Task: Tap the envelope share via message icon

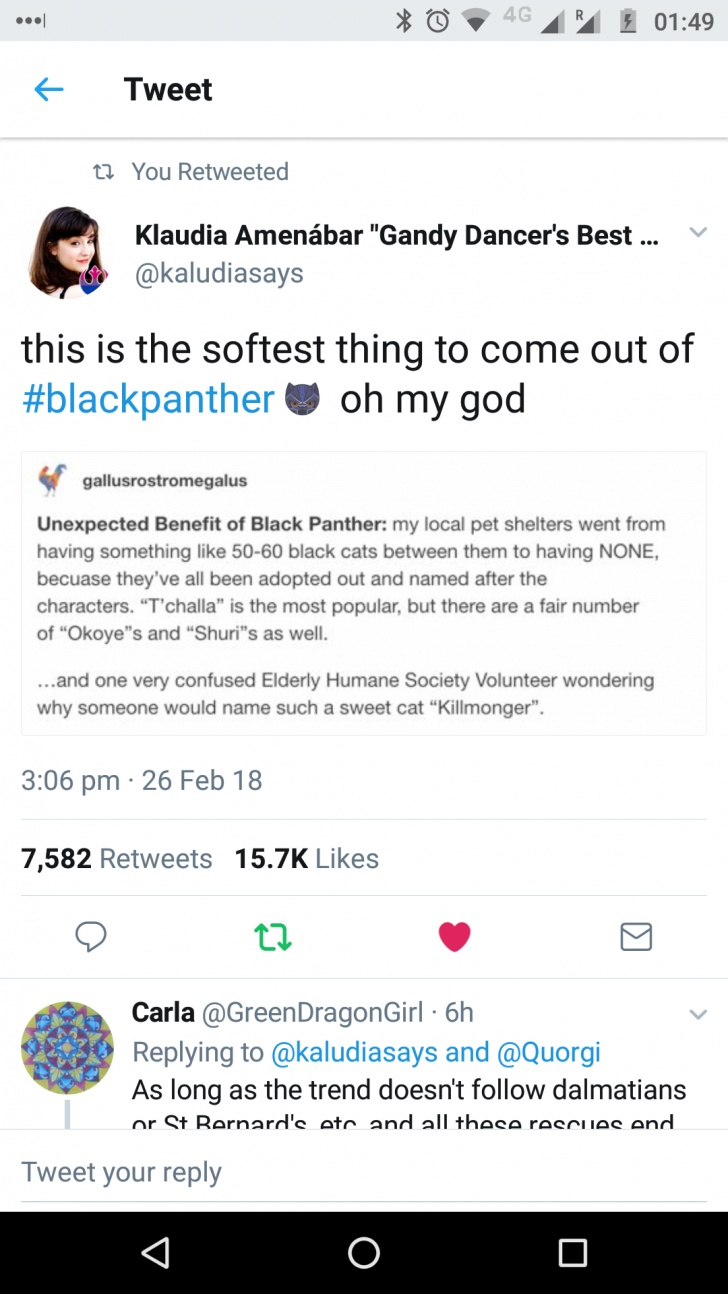Action: [636, 936]
